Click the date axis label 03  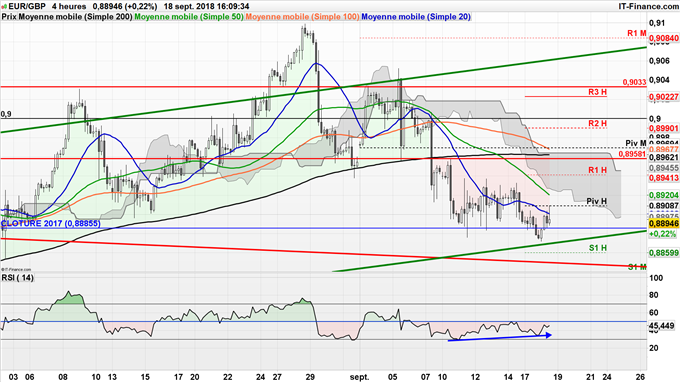point(13,377)
